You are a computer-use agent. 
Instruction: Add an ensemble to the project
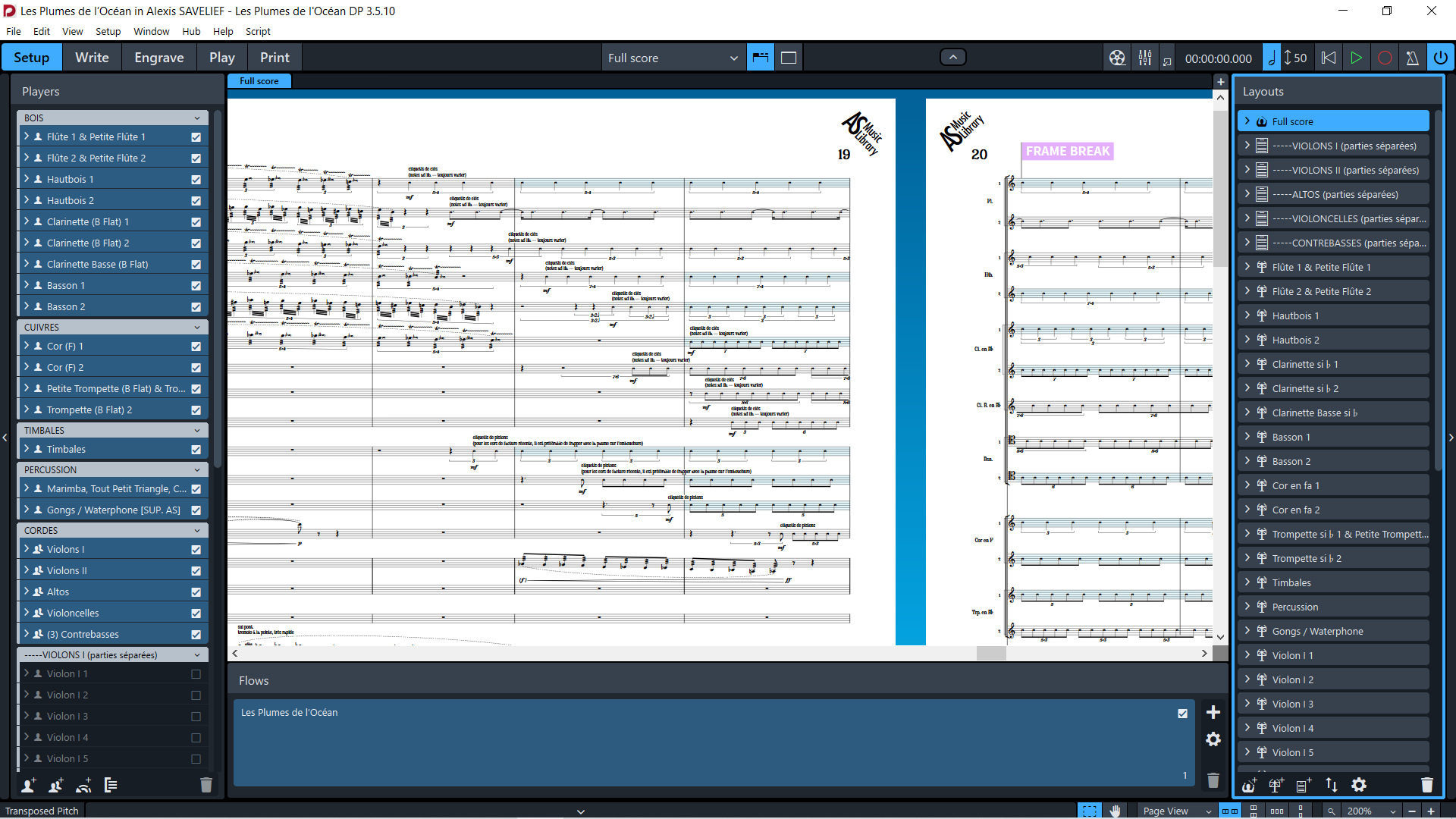tap(83, 785)
